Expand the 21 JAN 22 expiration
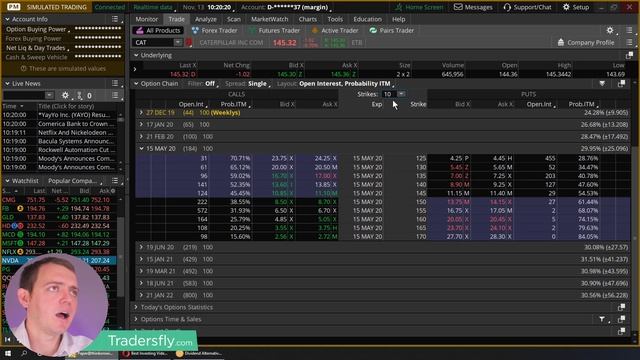 tap(141, 295)
